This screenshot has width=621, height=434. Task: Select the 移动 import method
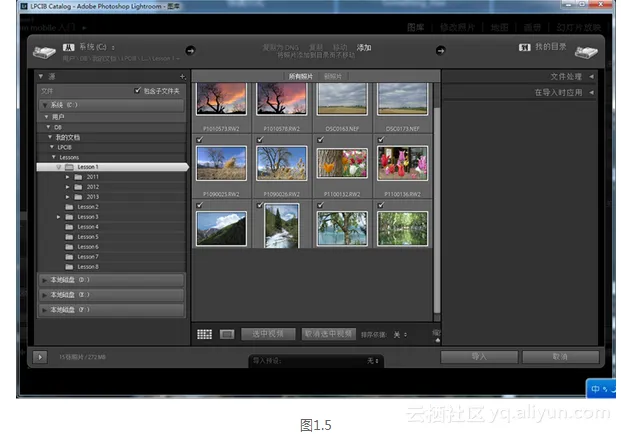click(x=340, y=48)
